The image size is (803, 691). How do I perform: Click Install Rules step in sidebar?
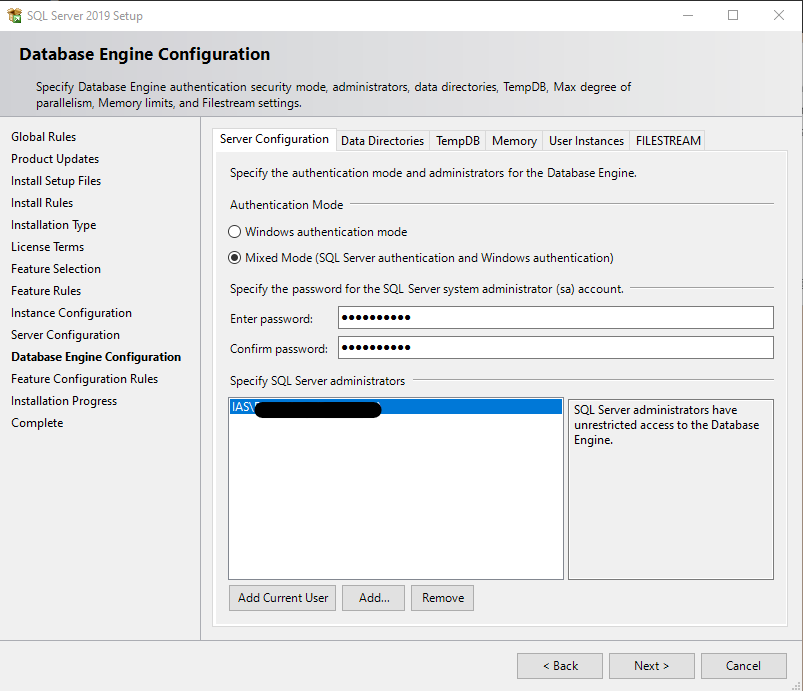pos(42,203)
